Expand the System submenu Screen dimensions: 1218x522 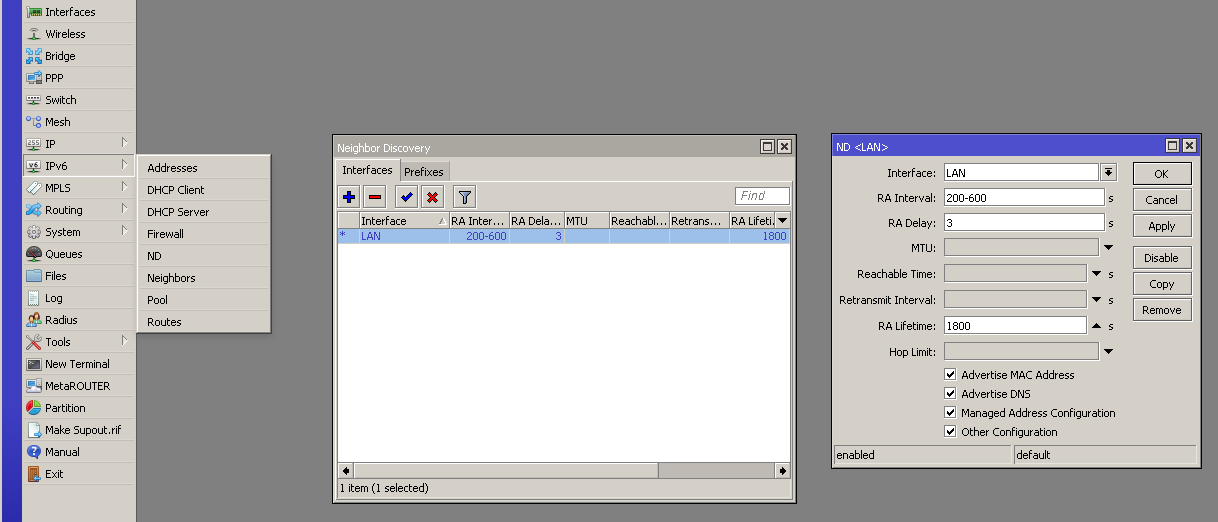(78, 232)
